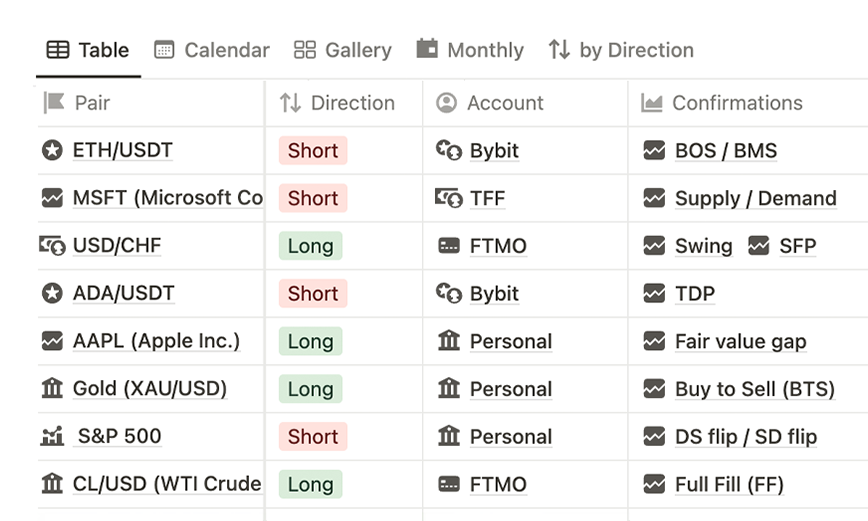The width and height of the screenshot is (868, 521).
Task: Click the index chart icon beside S&P 500
Action: pyautogui.click(x=52, y=437)
